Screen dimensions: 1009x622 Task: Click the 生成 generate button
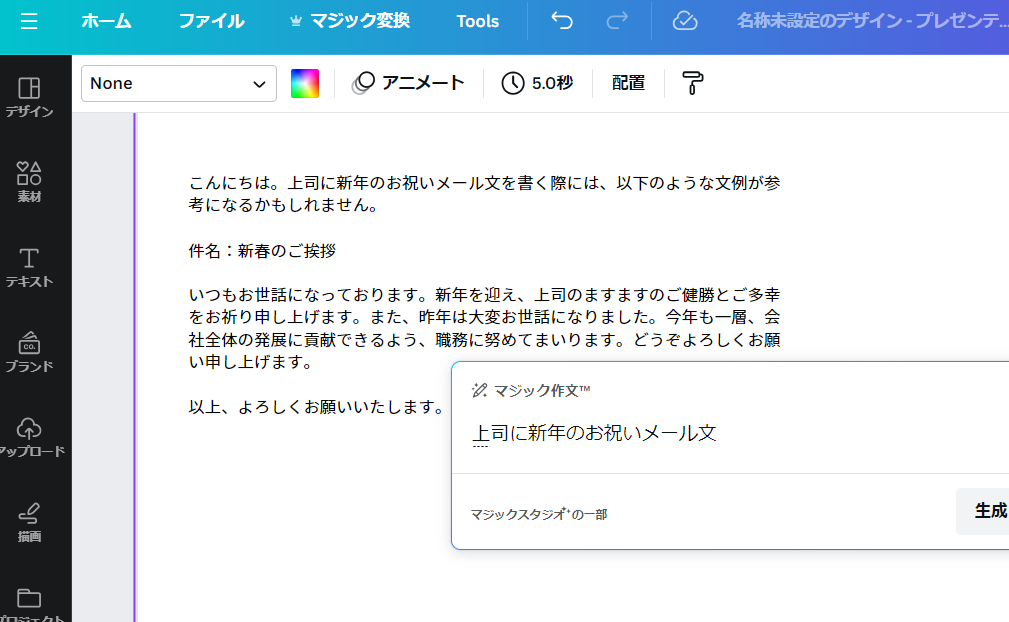pyautogui.click(x=983, y=511)
